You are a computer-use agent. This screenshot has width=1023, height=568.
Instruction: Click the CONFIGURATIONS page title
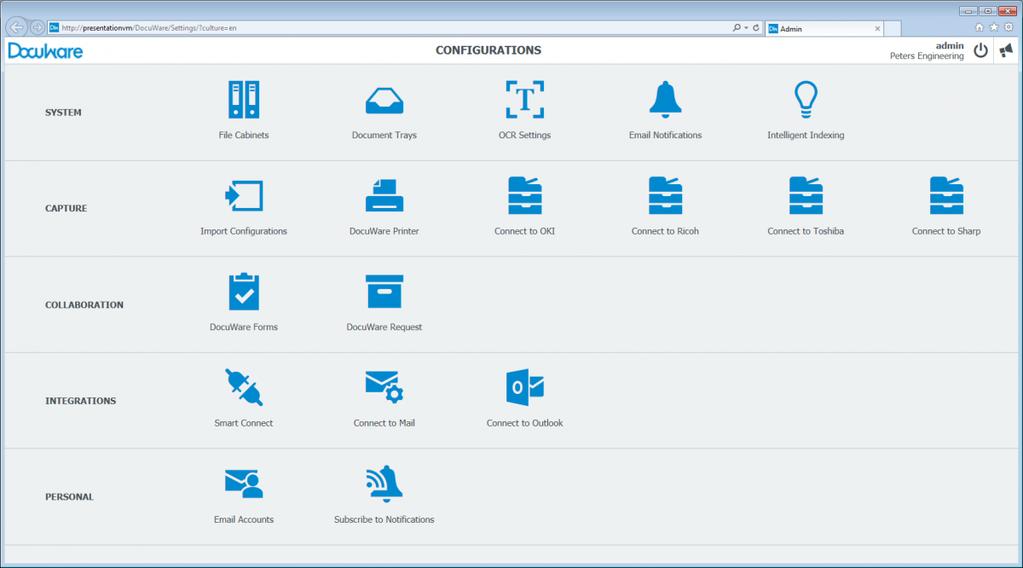(488, 50)
